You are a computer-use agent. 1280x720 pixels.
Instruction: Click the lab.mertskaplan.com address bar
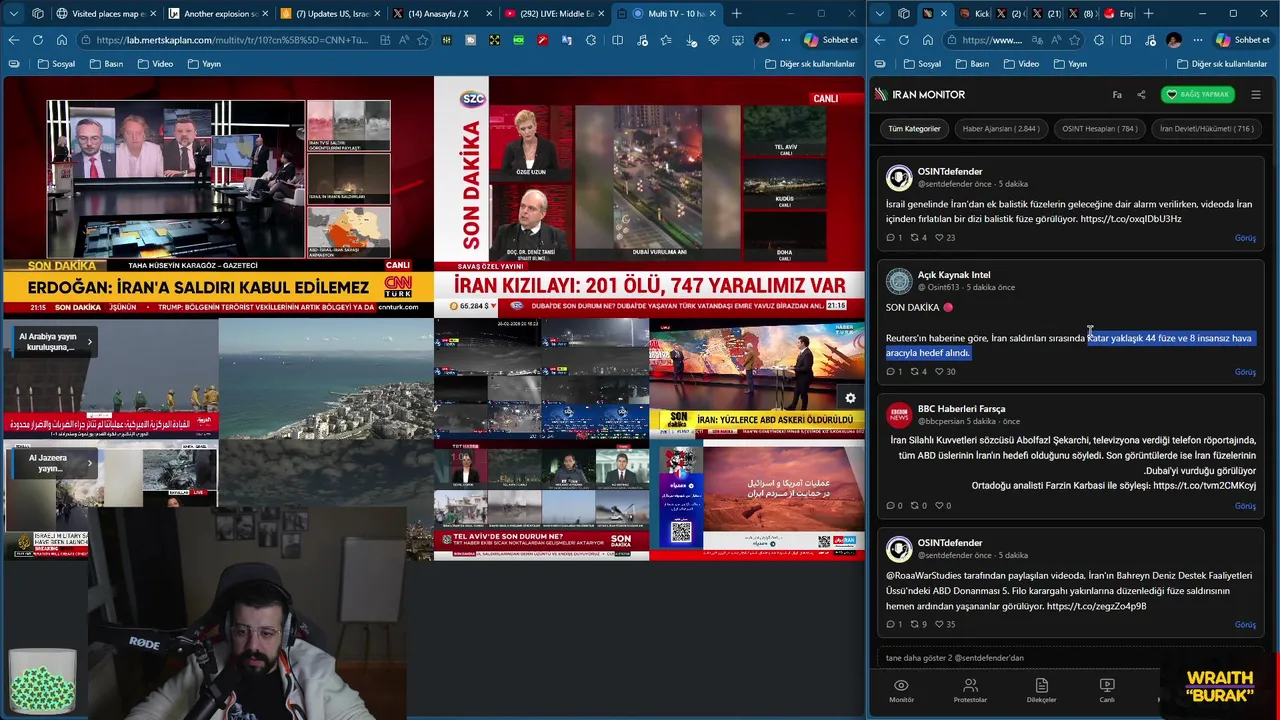[232, 40]
